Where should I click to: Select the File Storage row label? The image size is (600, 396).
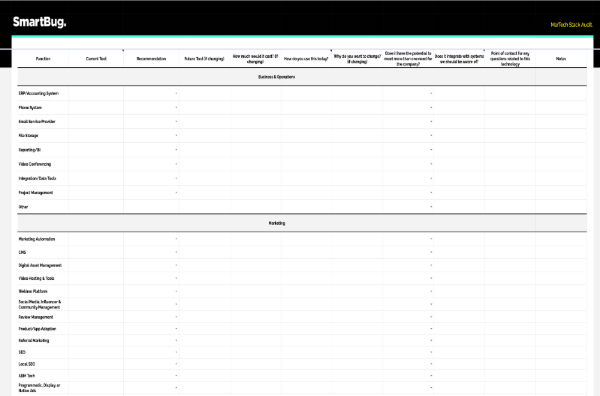click(x=28, y=135)
